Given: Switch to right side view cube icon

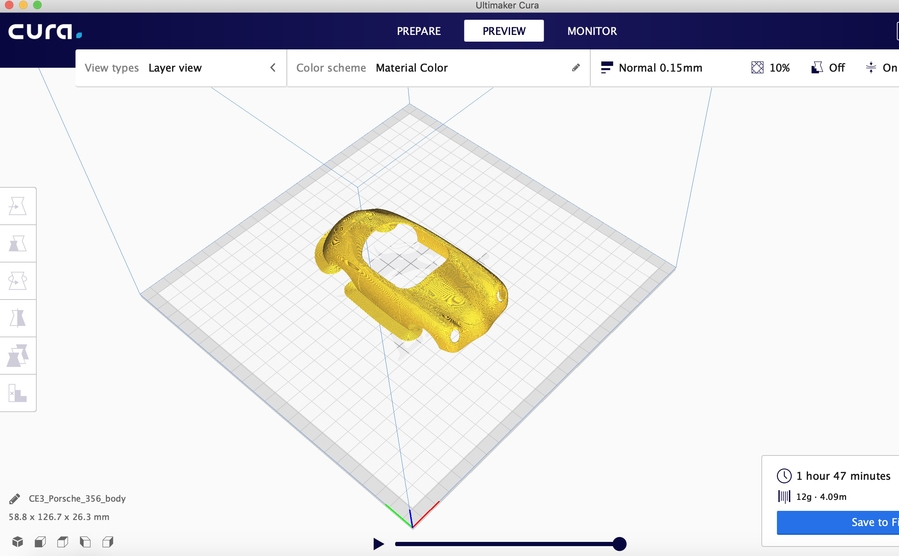Looking at the screenshot, I should point(108,542).
